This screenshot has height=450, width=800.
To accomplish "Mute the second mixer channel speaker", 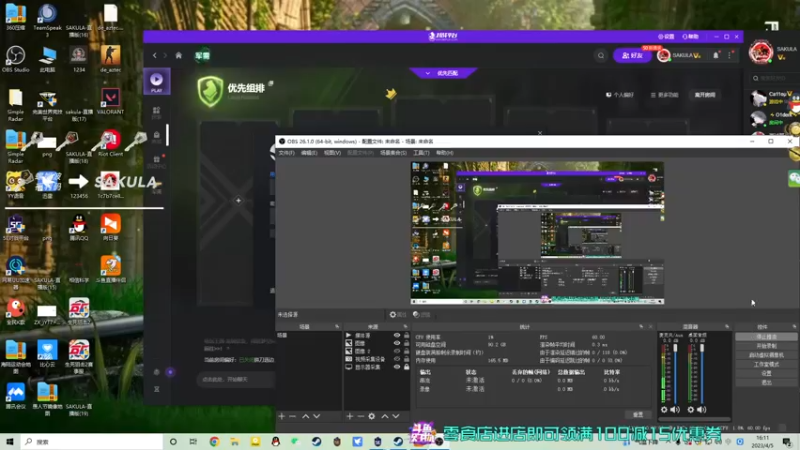I will coord(702,410).
